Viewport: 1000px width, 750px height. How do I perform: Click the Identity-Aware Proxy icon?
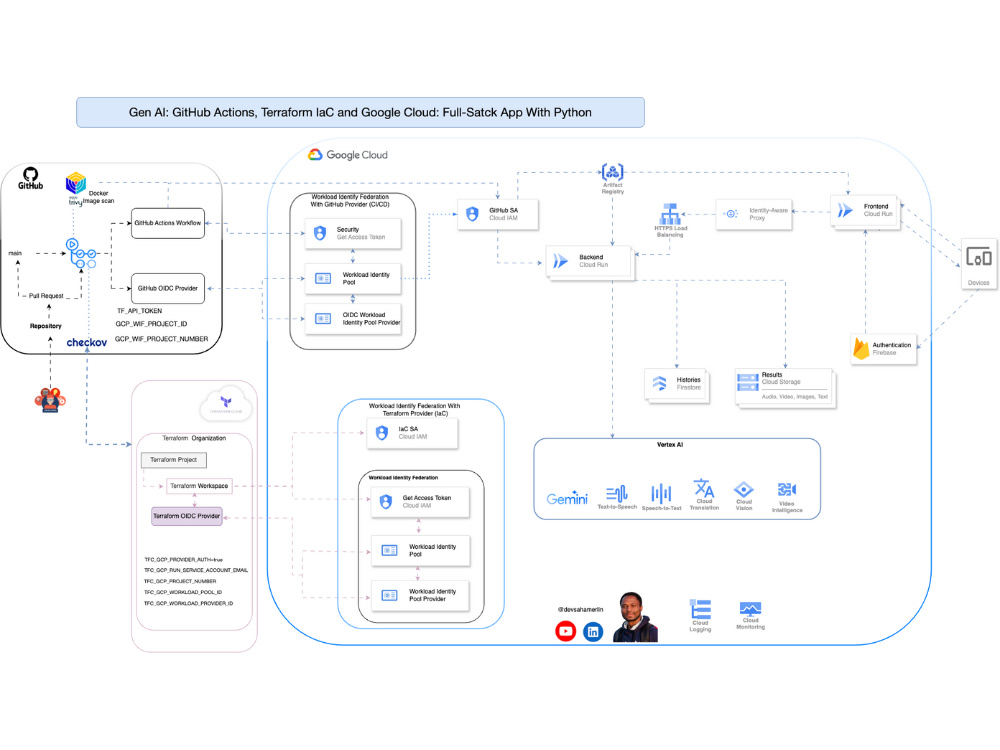point(732,214)
